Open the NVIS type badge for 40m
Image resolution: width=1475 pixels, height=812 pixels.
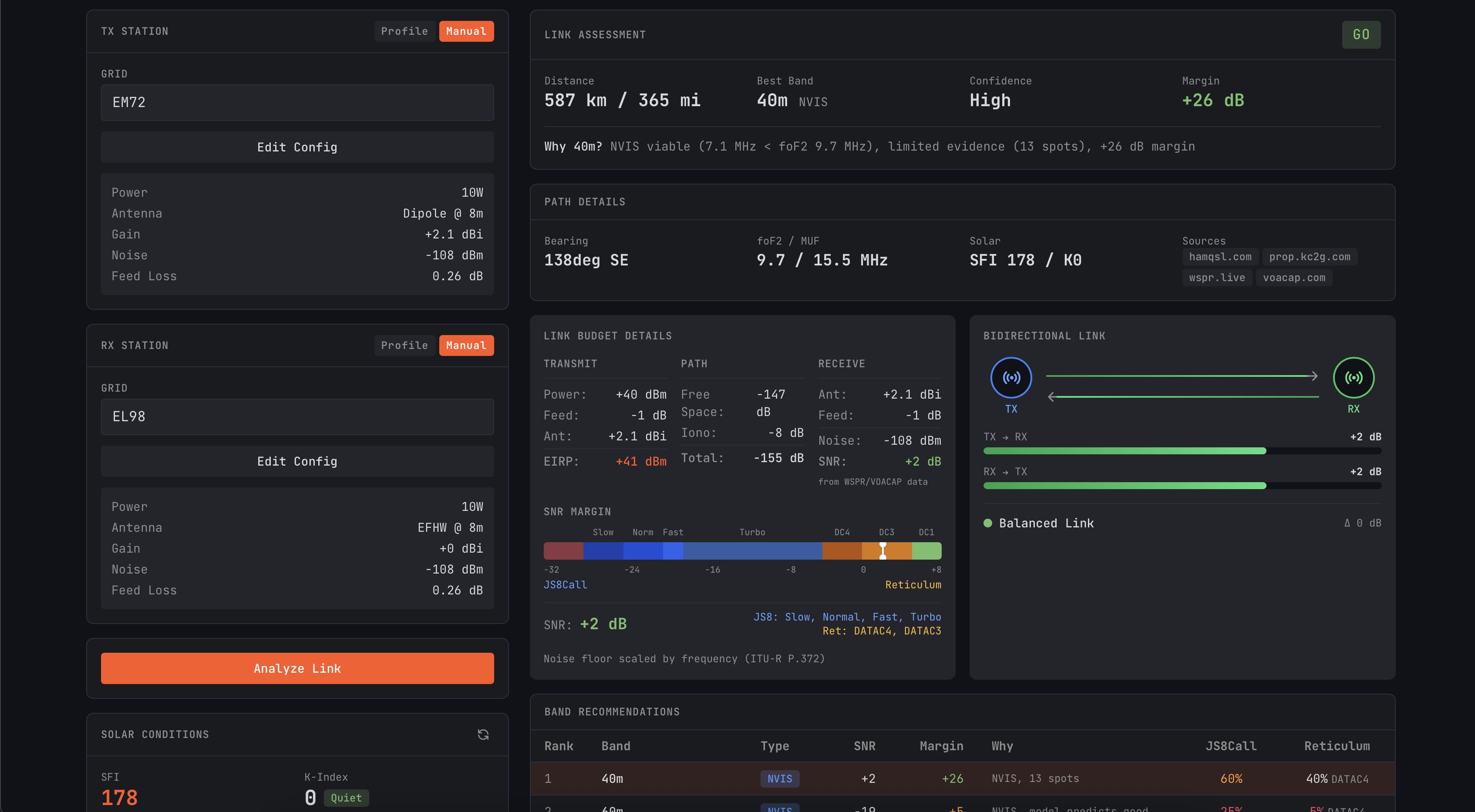tap(780, 779)
